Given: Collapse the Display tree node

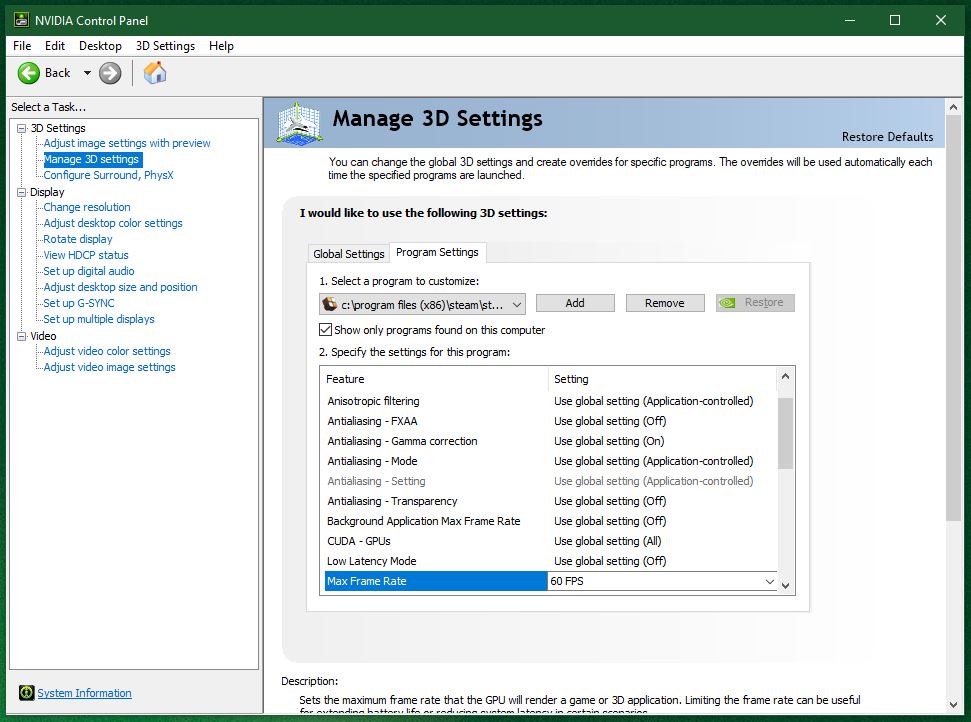Looking at the screenshot, I should click(x=21, y=192).
